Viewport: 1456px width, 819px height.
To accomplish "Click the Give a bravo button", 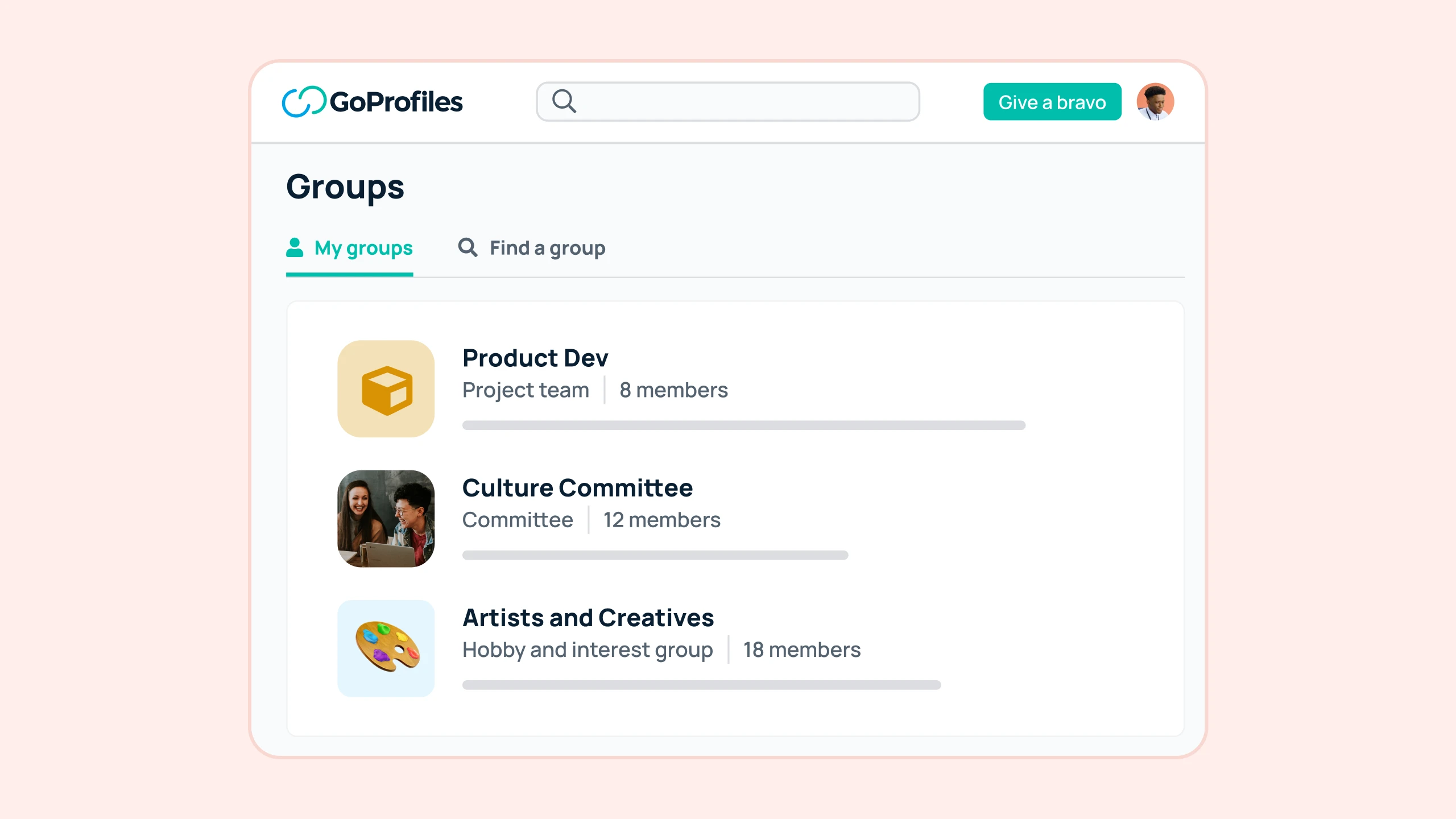I will [x=1052, y=102].
